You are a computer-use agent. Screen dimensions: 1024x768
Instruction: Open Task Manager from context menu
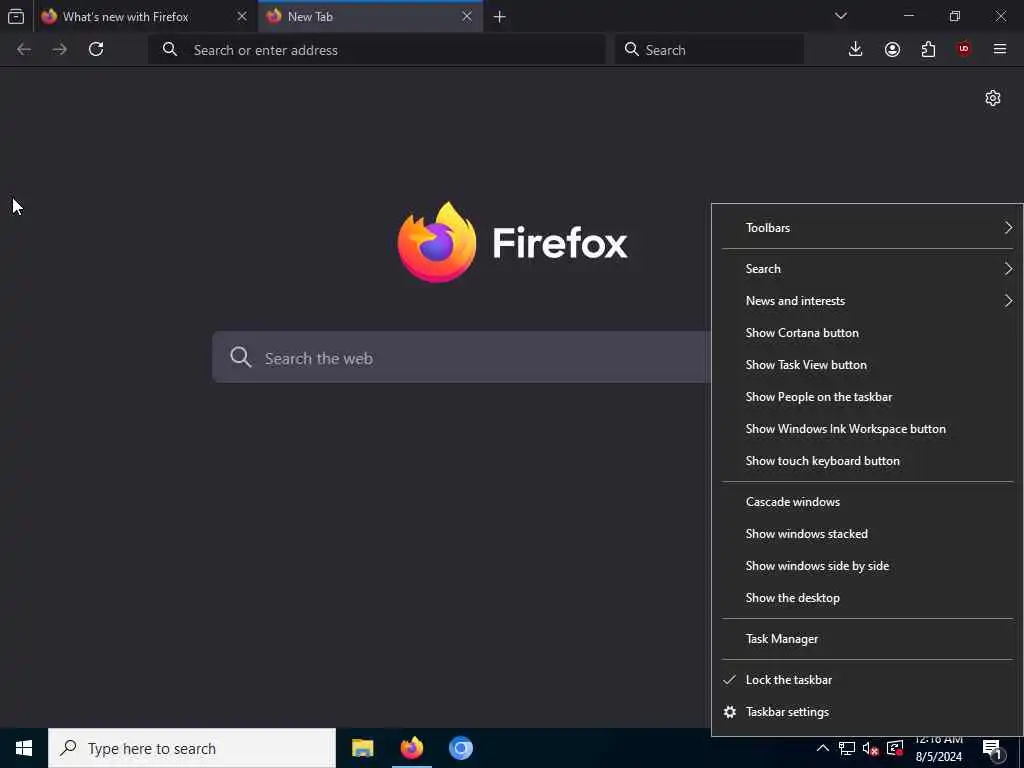tap(867, 639)
